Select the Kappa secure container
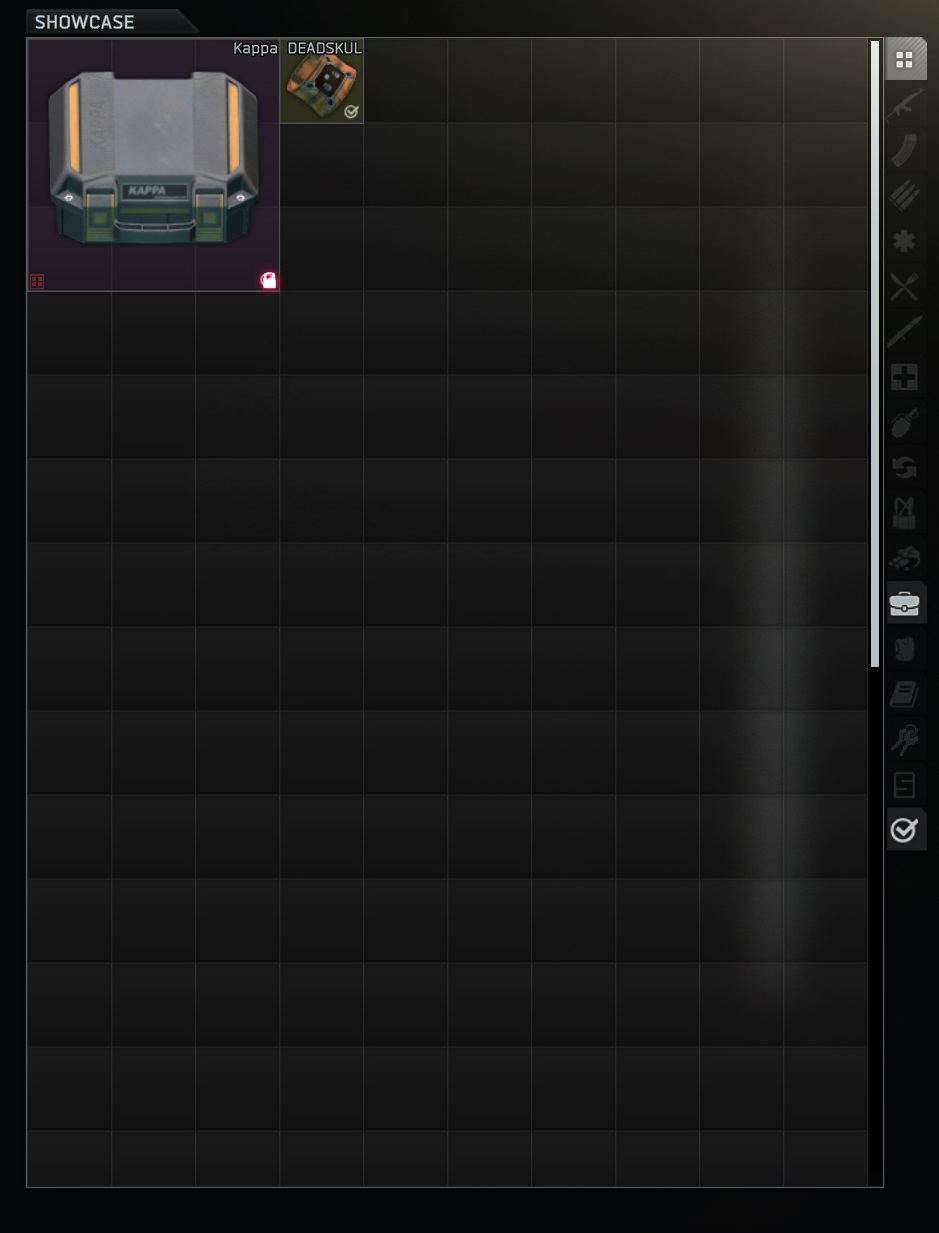Screen dimensions: 939x1233 click(153, 165)
